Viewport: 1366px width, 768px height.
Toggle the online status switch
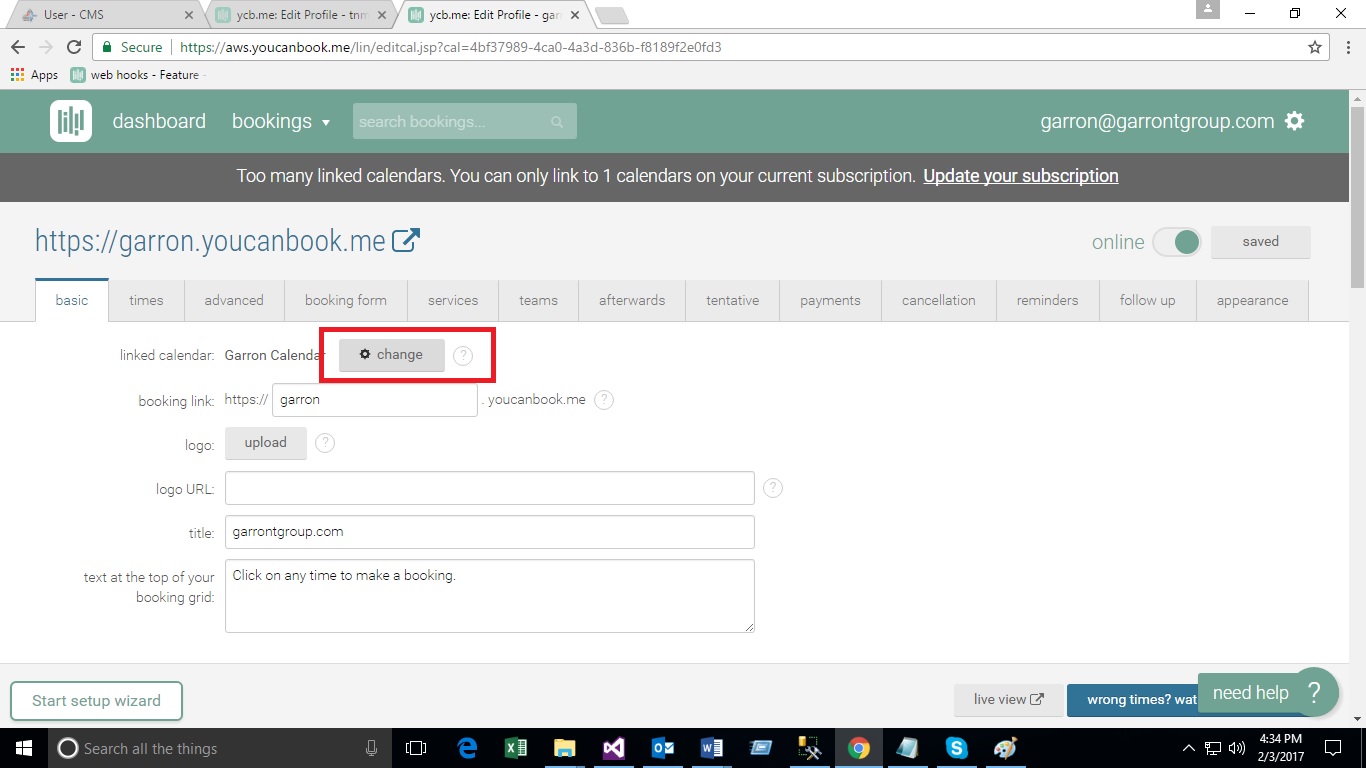click(x=1176, y=242)
